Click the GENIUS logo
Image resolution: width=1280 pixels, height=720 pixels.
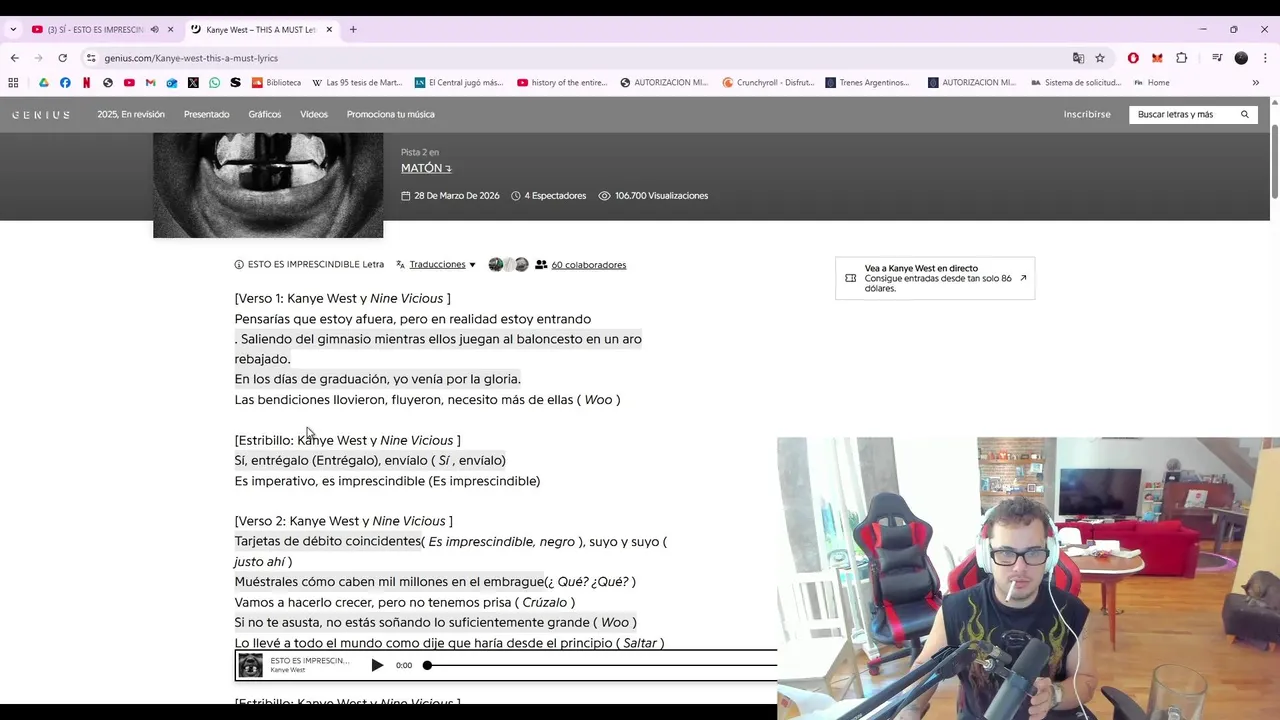coord(41,115)
